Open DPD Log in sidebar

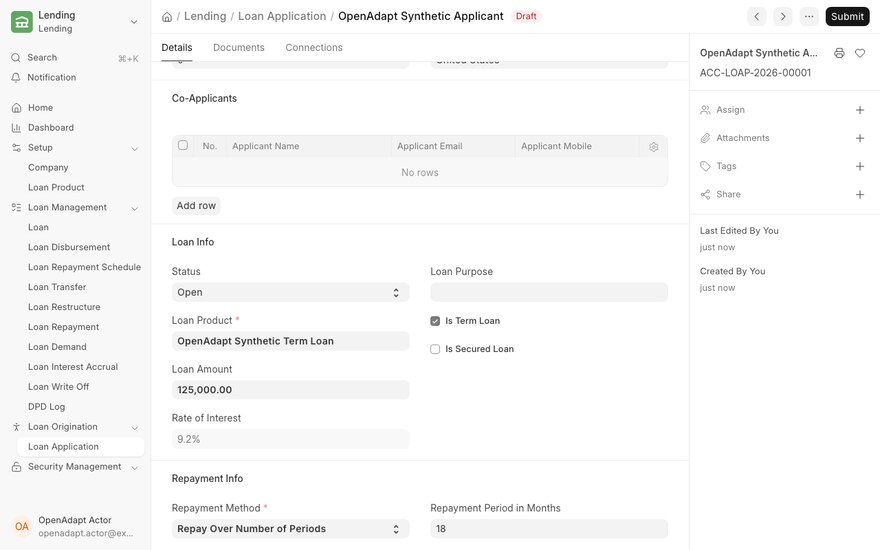(x=47, y=406)
